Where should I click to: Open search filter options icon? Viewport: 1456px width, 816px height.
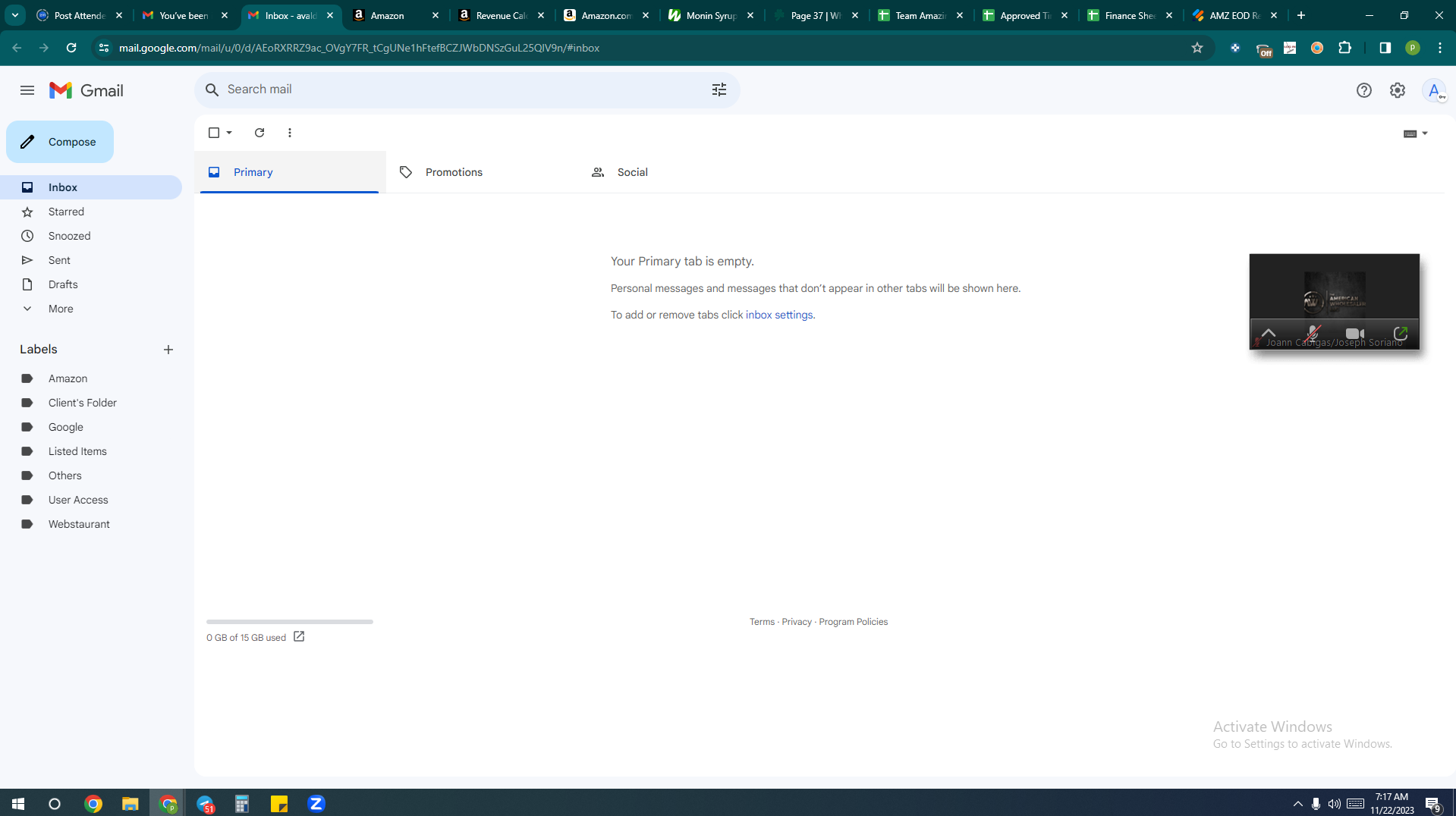(x=719, y=89)
